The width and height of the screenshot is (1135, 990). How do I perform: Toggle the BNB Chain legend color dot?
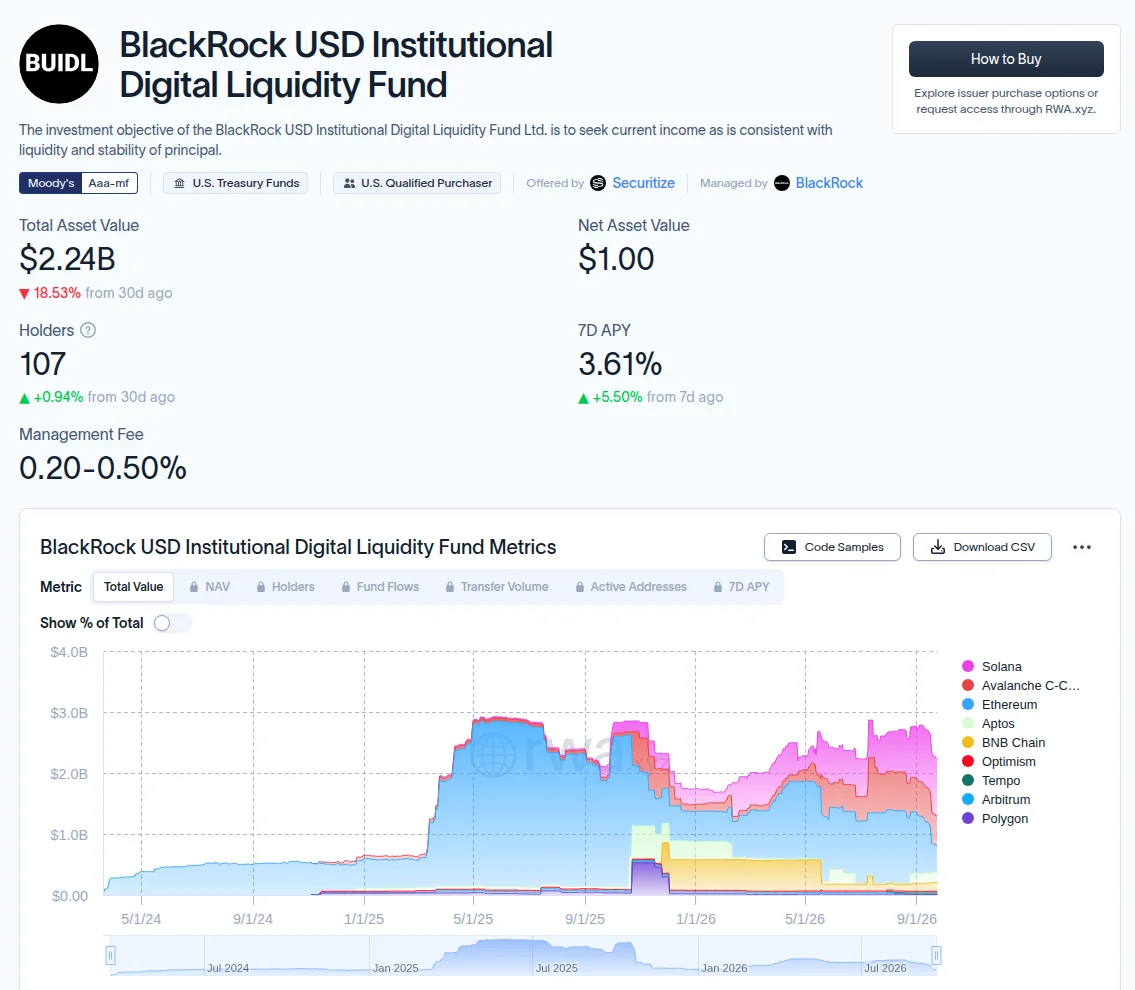point(968,742)
